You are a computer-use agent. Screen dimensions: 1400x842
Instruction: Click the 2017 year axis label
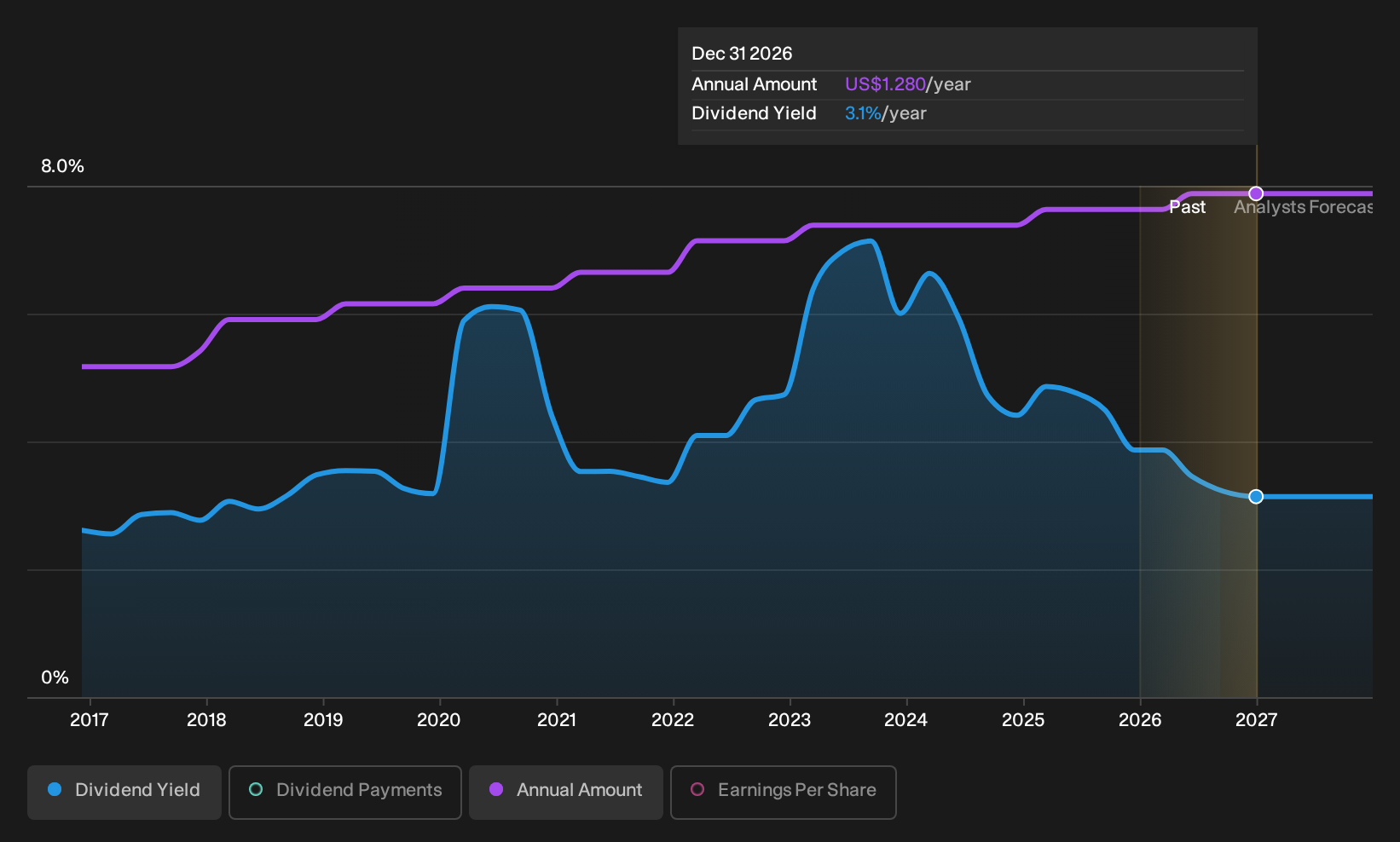(90, 720)
